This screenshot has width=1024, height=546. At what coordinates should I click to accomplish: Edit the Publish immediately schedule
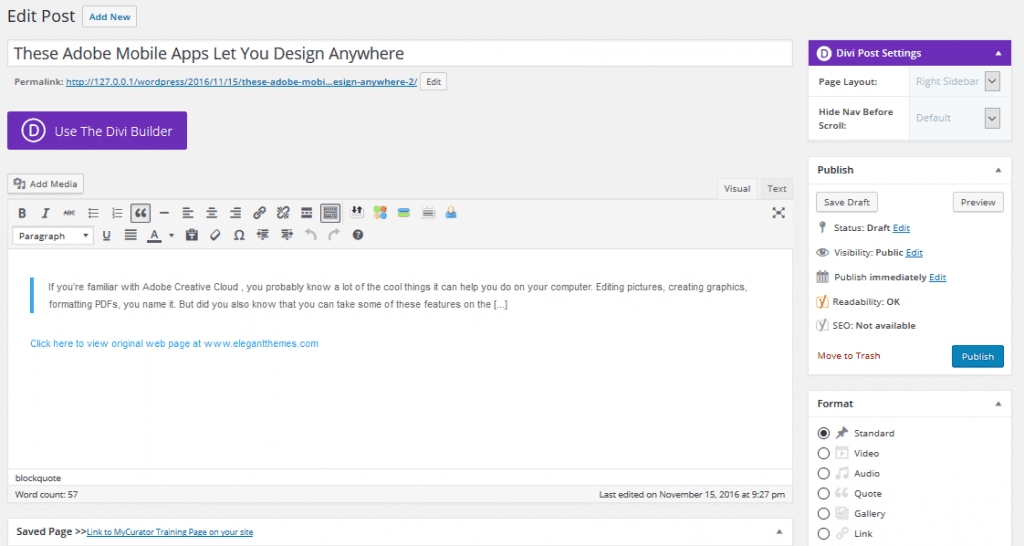click(x=938, y=278)
